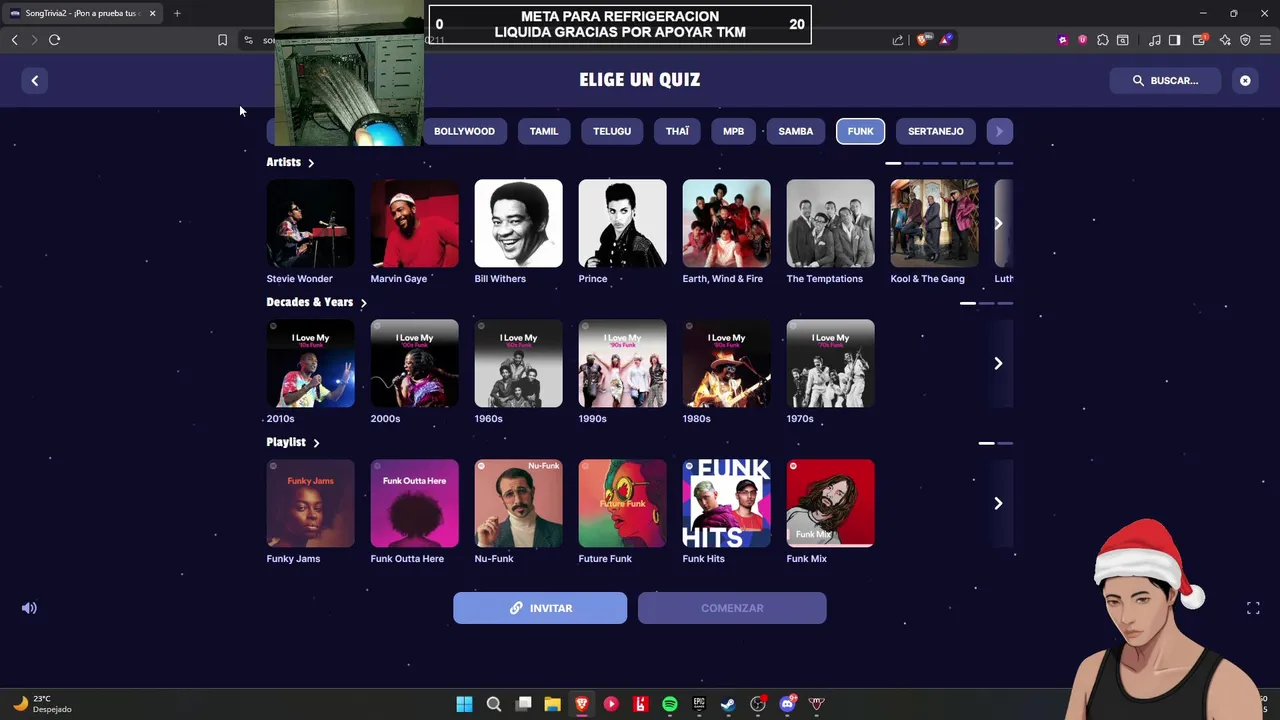
Task: Toggle the browser sidebar panel icon
Action: pyautogui.click(x=1175, y=40)
